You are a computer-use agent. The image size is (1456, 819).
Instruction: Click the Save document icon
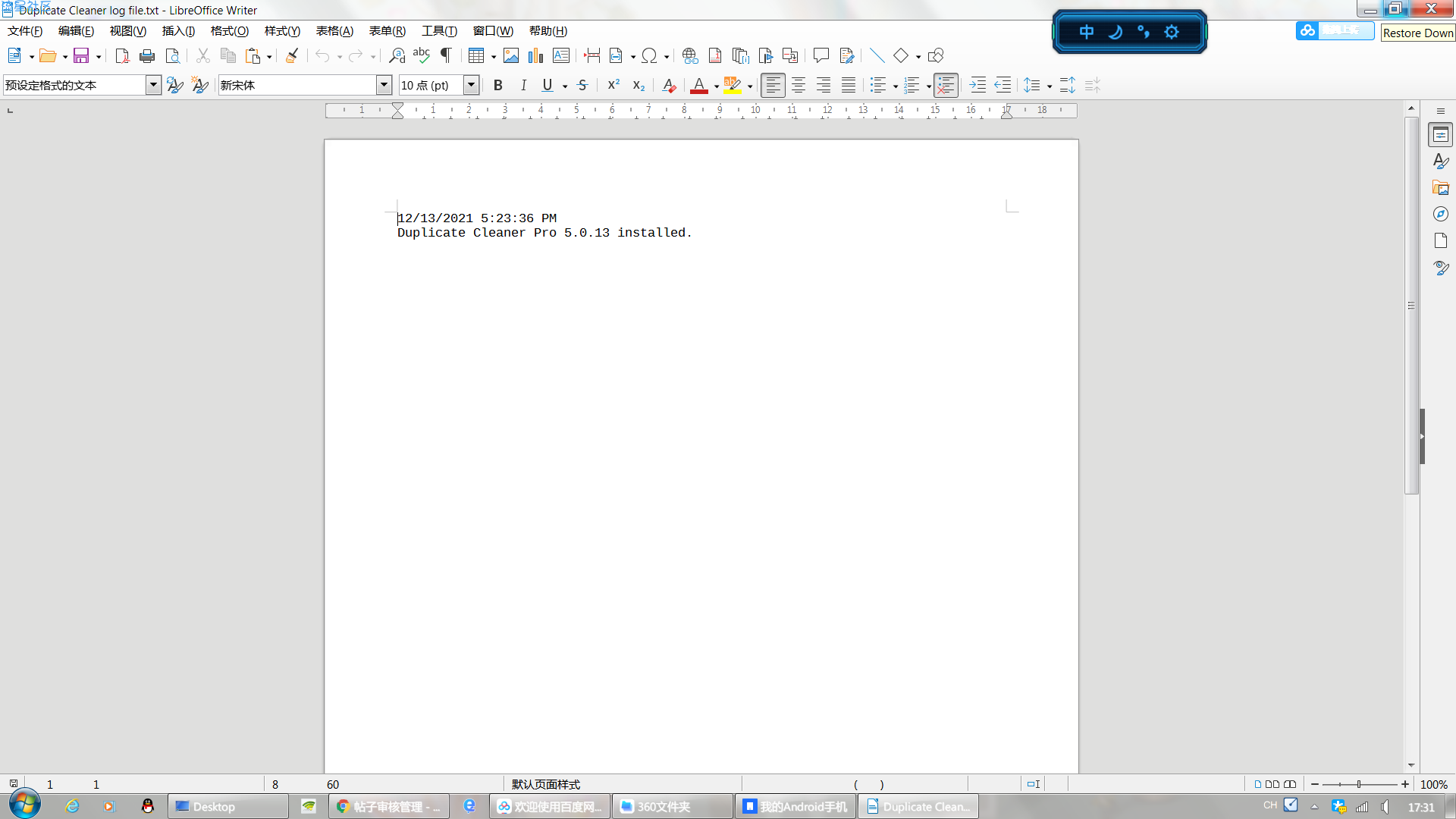tap(81, 55)
